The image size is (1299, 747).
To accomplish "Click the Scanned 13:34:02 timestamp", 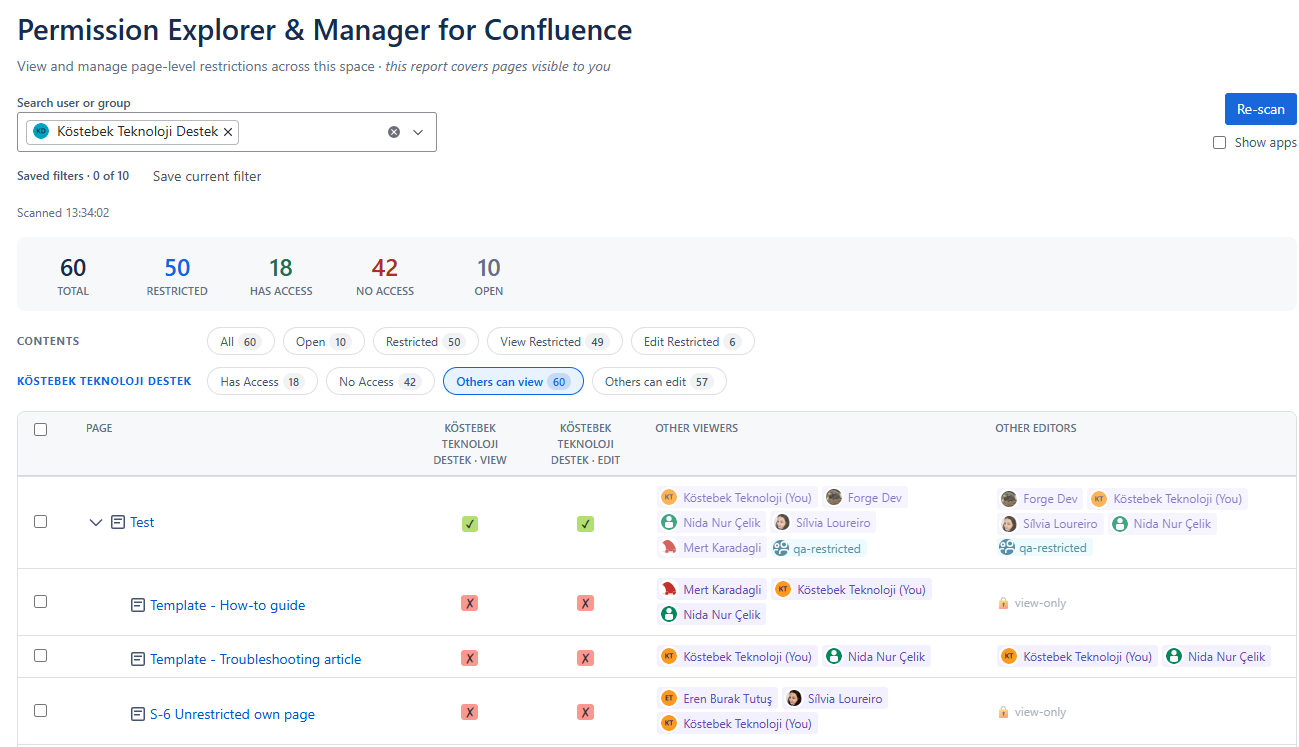I will pos(63,212).
